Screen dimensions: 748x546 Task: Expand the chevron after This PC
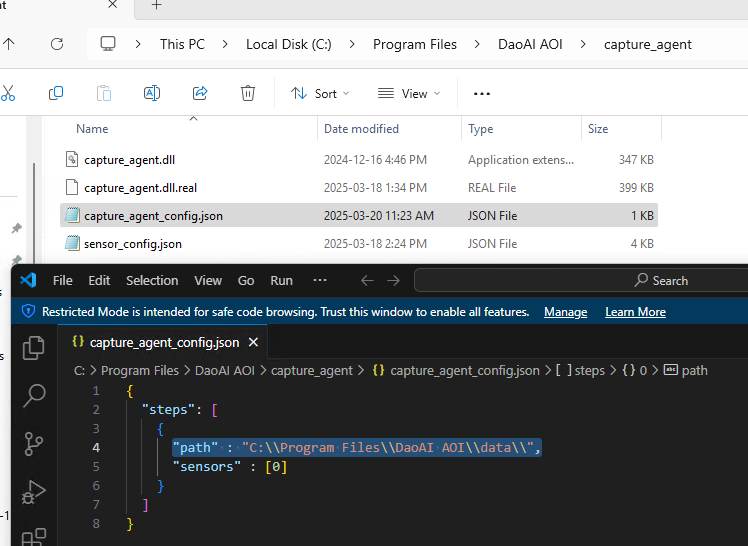coord(225,44)
